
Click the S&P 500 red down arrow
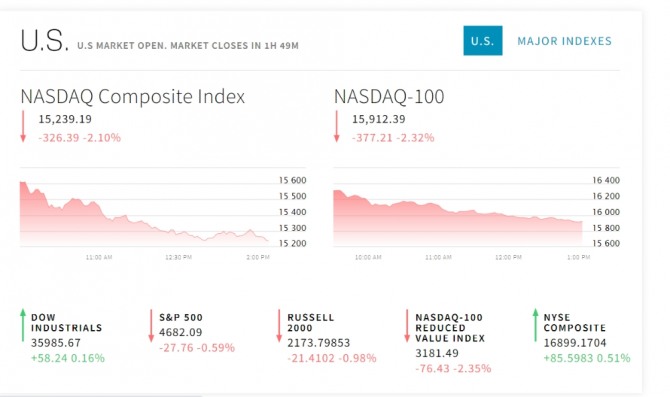pyautogui.click(x=151, y=326)
